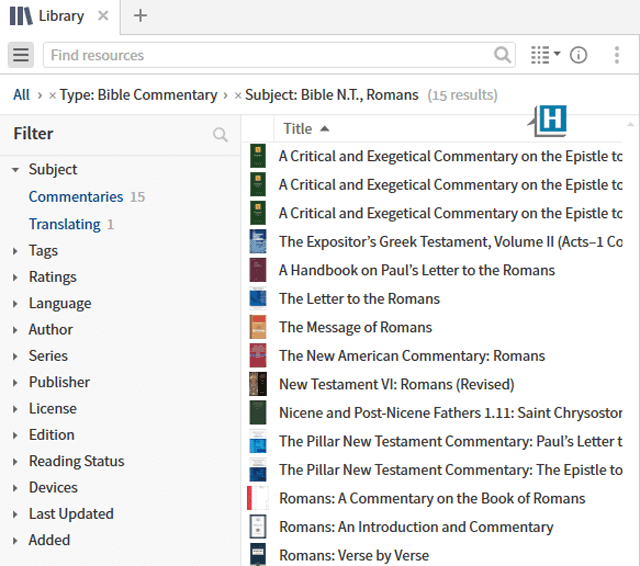
Task: Open The Letter to the Romans
Action: pyautogui.click(x=359, y=299)
